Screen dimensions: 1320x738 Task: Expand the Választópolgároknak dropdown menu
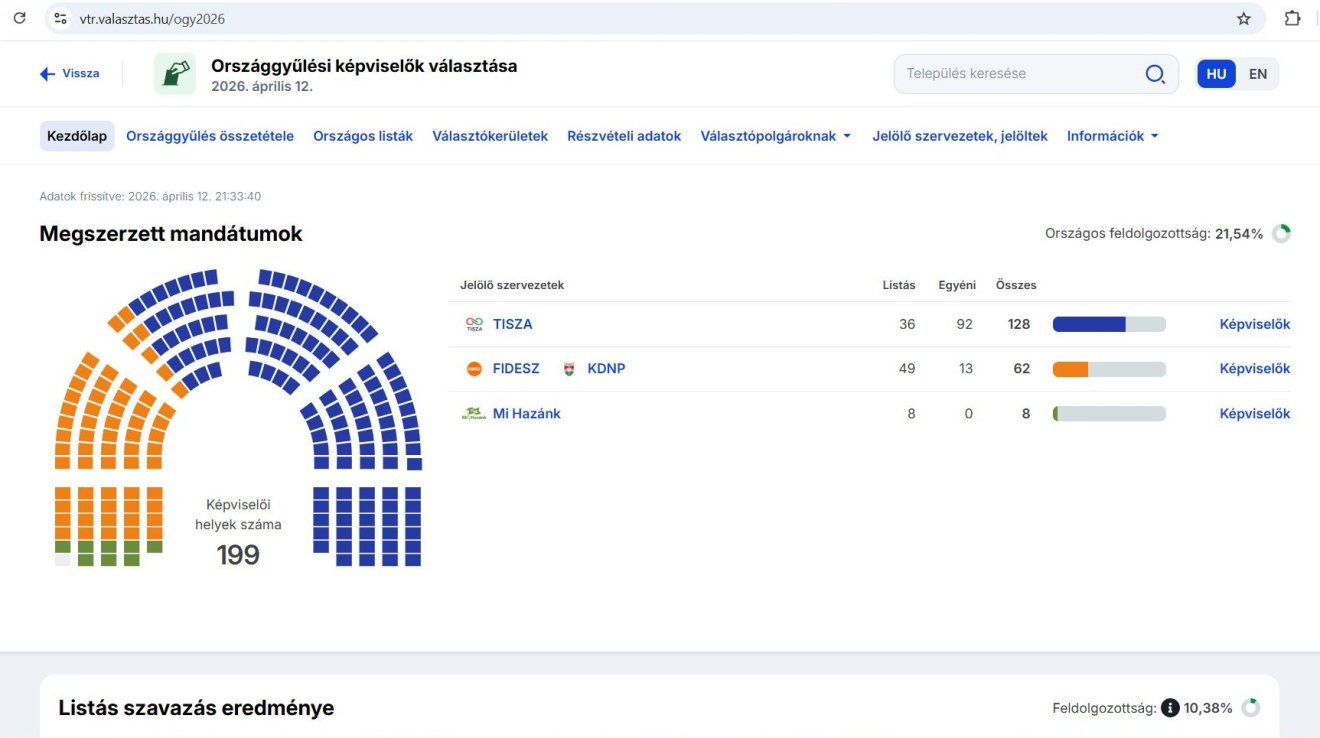[775, 136]
